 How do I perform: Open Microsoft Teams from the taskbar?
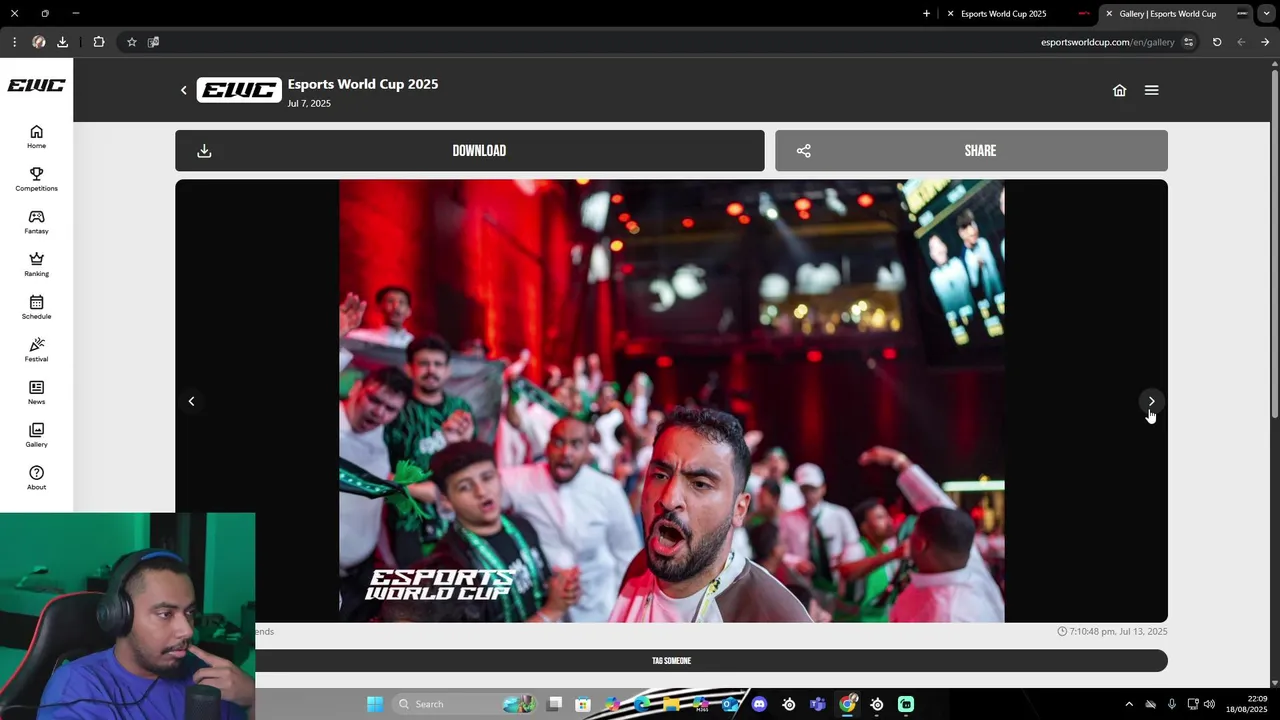[818, 704]
